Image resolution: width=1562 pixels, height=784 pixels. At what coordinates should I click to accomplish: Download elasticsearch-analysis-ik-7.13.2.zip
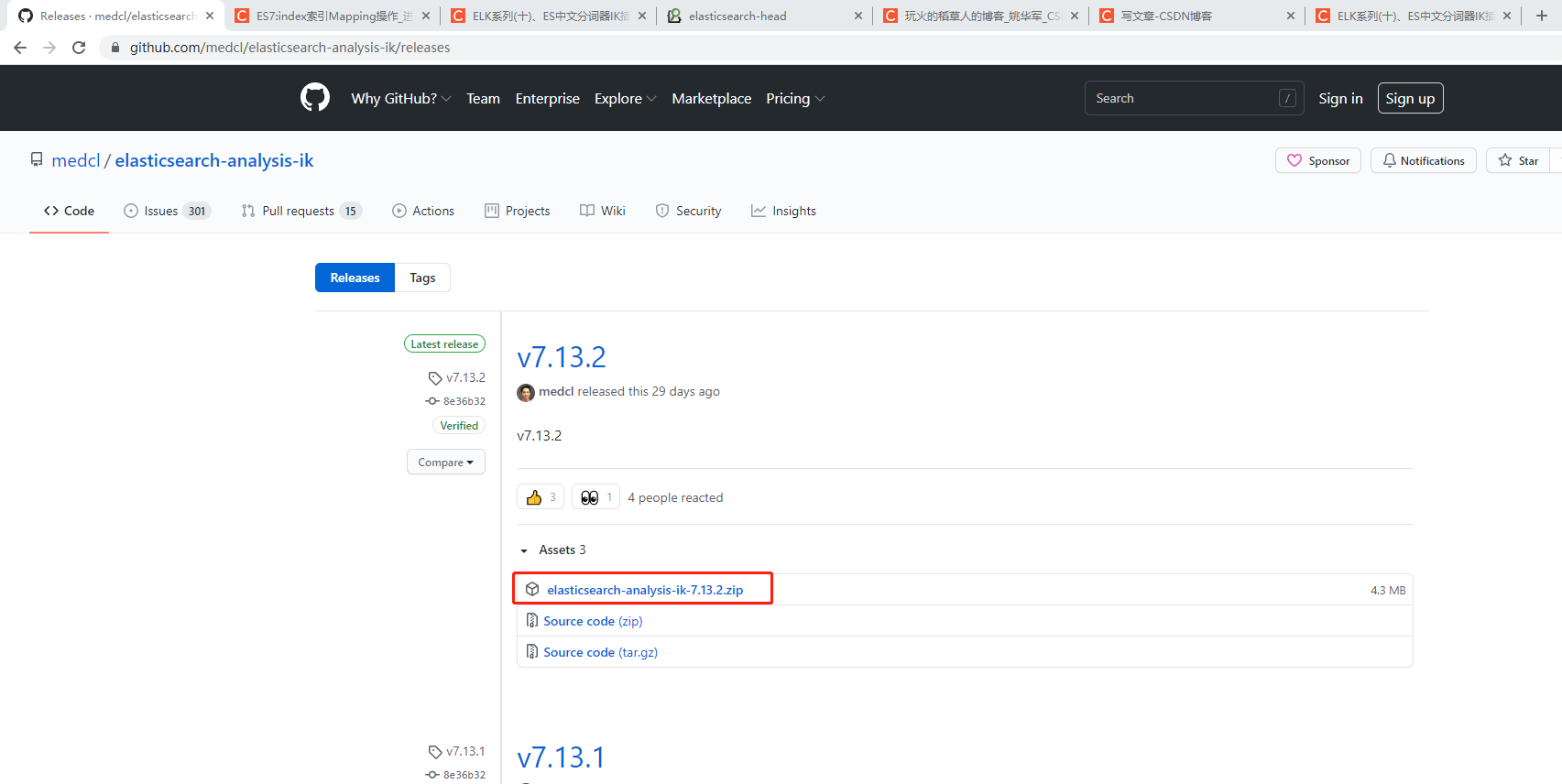[645, 590]
